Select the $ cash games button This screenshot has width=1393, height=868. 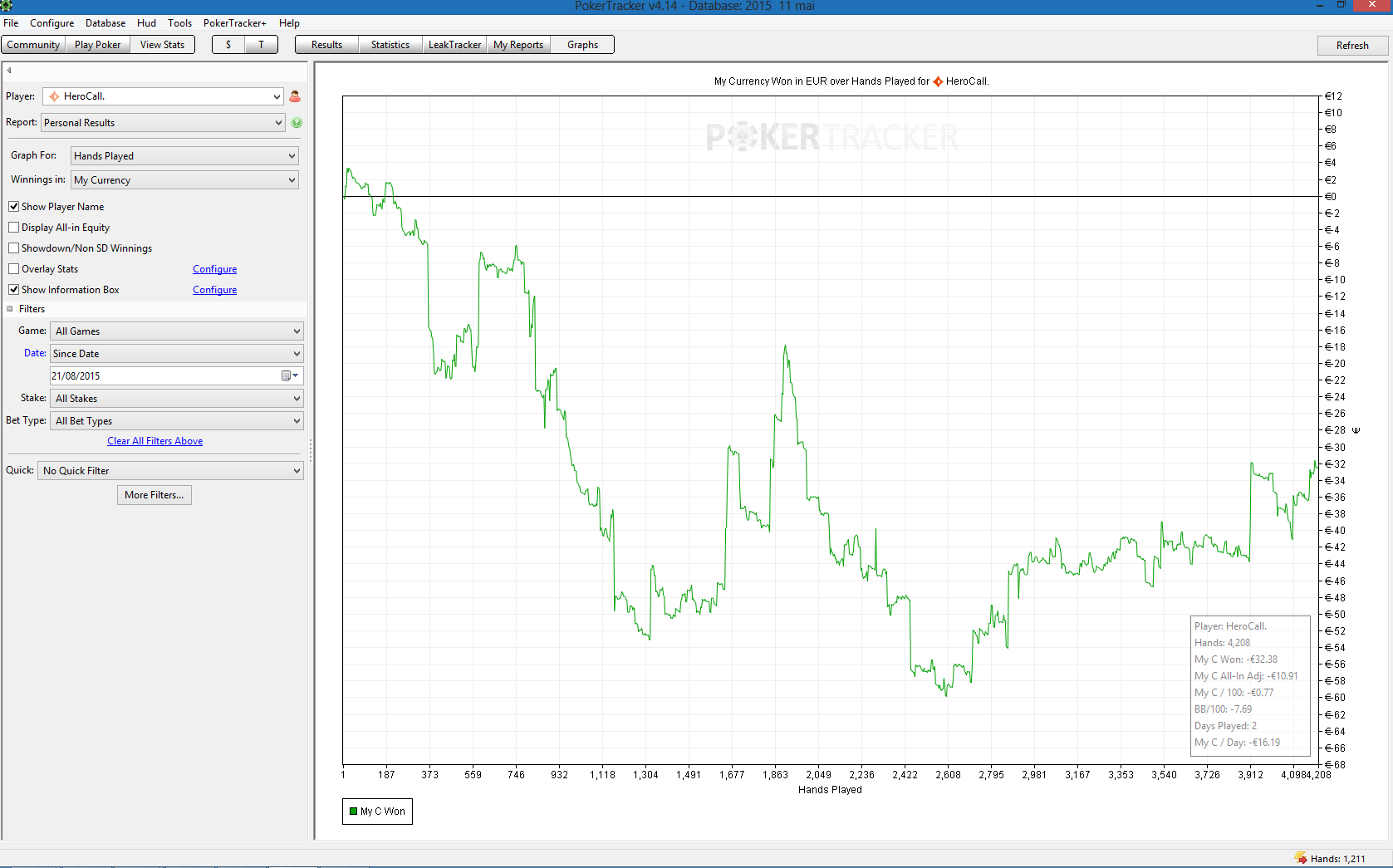click(x=228, y=45)
